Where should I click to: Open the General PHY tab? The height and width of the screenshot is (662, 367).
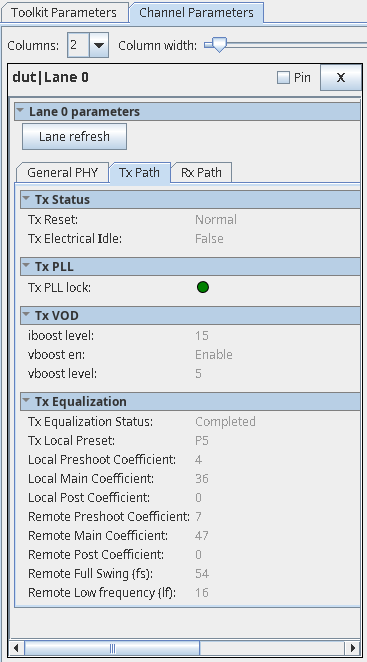63,173
